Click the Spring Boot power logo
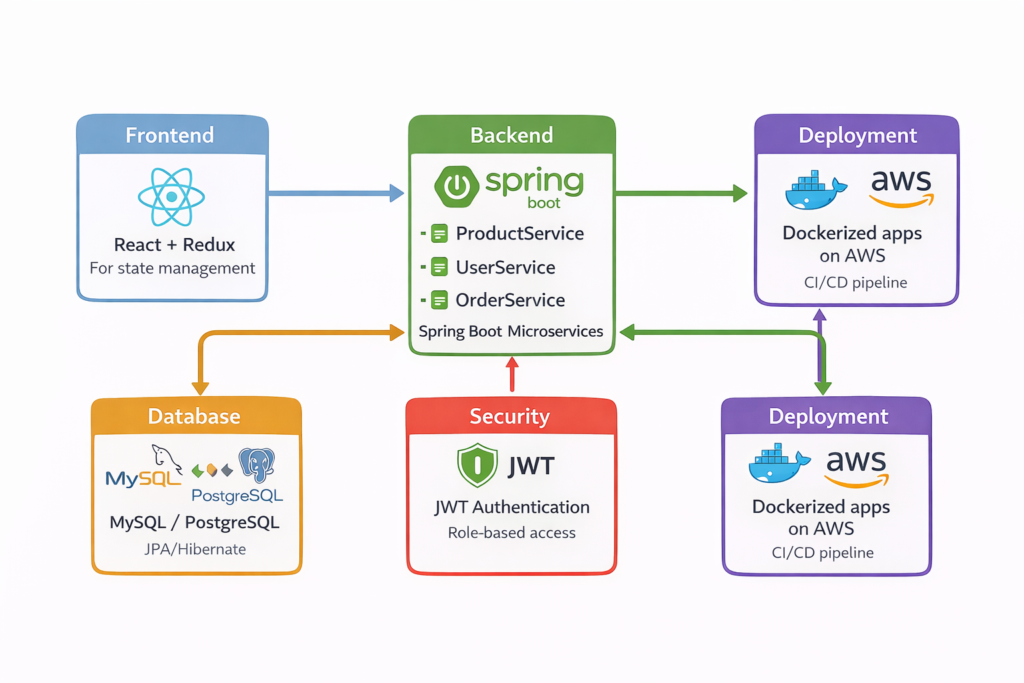 tap(456, 186)
